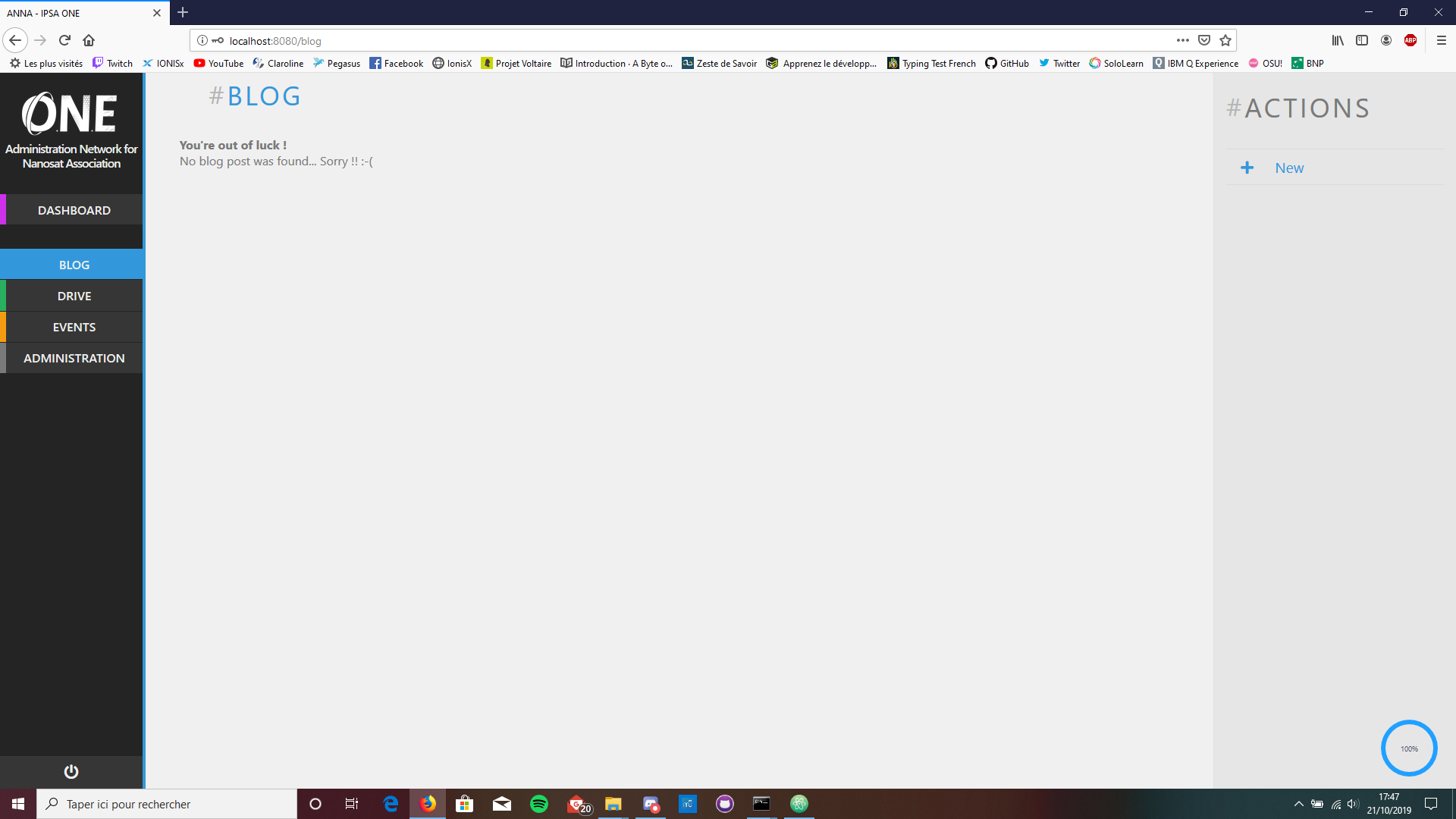Save page to Pocket
Viewport: 1456px width, 819px height.
1204,40
